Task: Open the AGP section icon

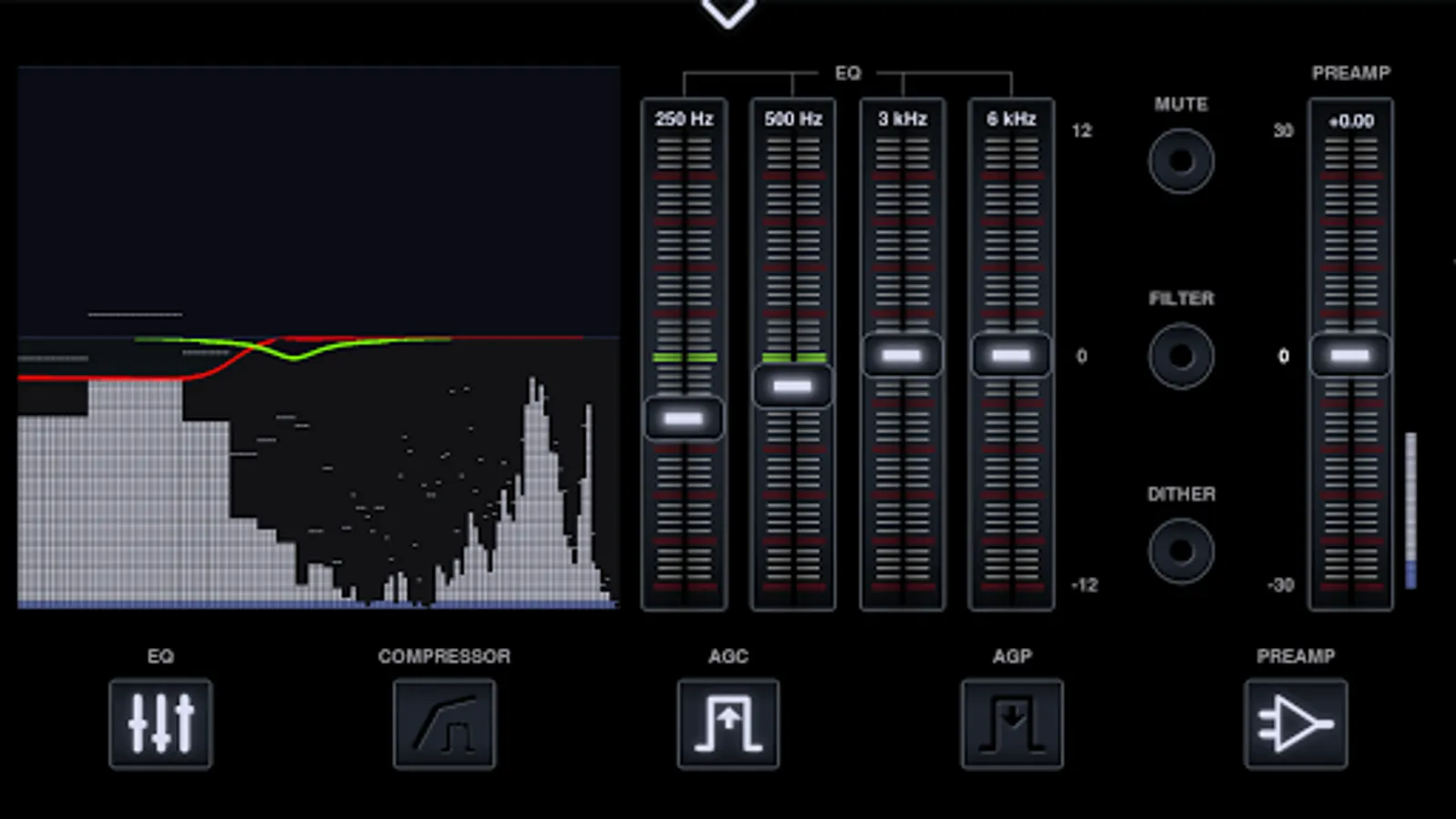Action: pyautogui.click(x=1012, y=723)
